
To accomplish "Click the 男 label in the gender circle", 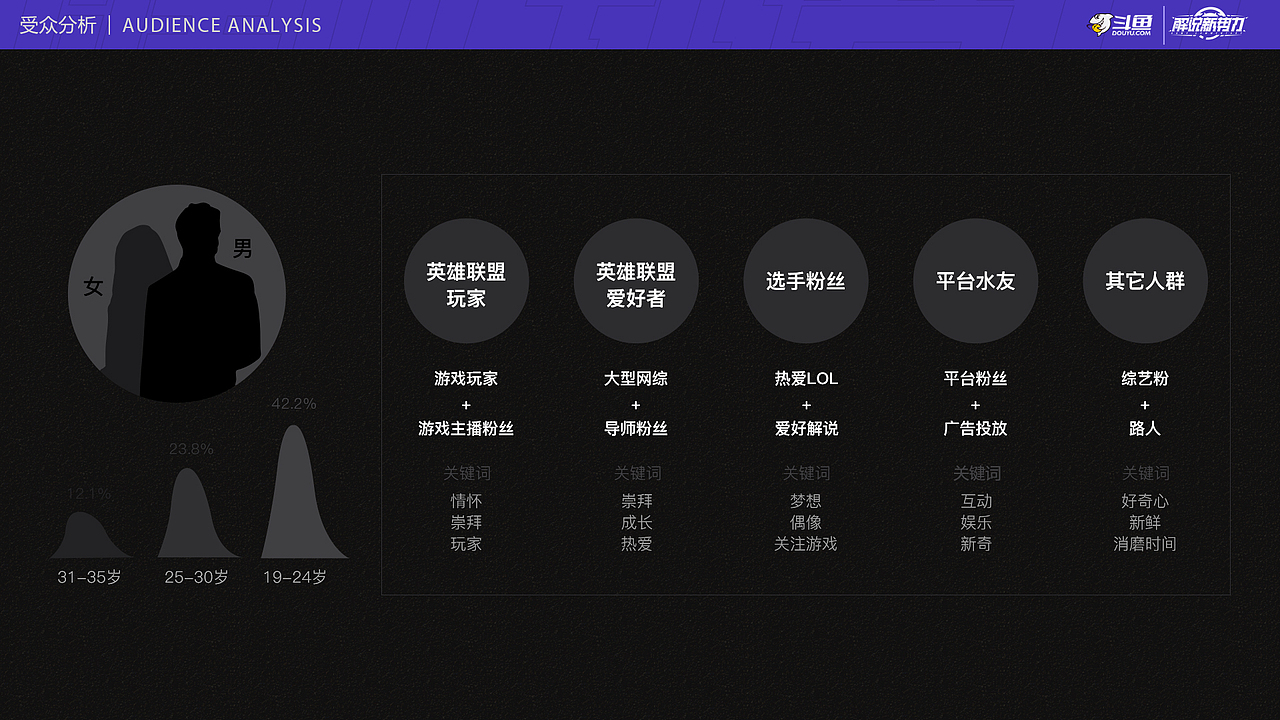I will [x=243, y=248].
